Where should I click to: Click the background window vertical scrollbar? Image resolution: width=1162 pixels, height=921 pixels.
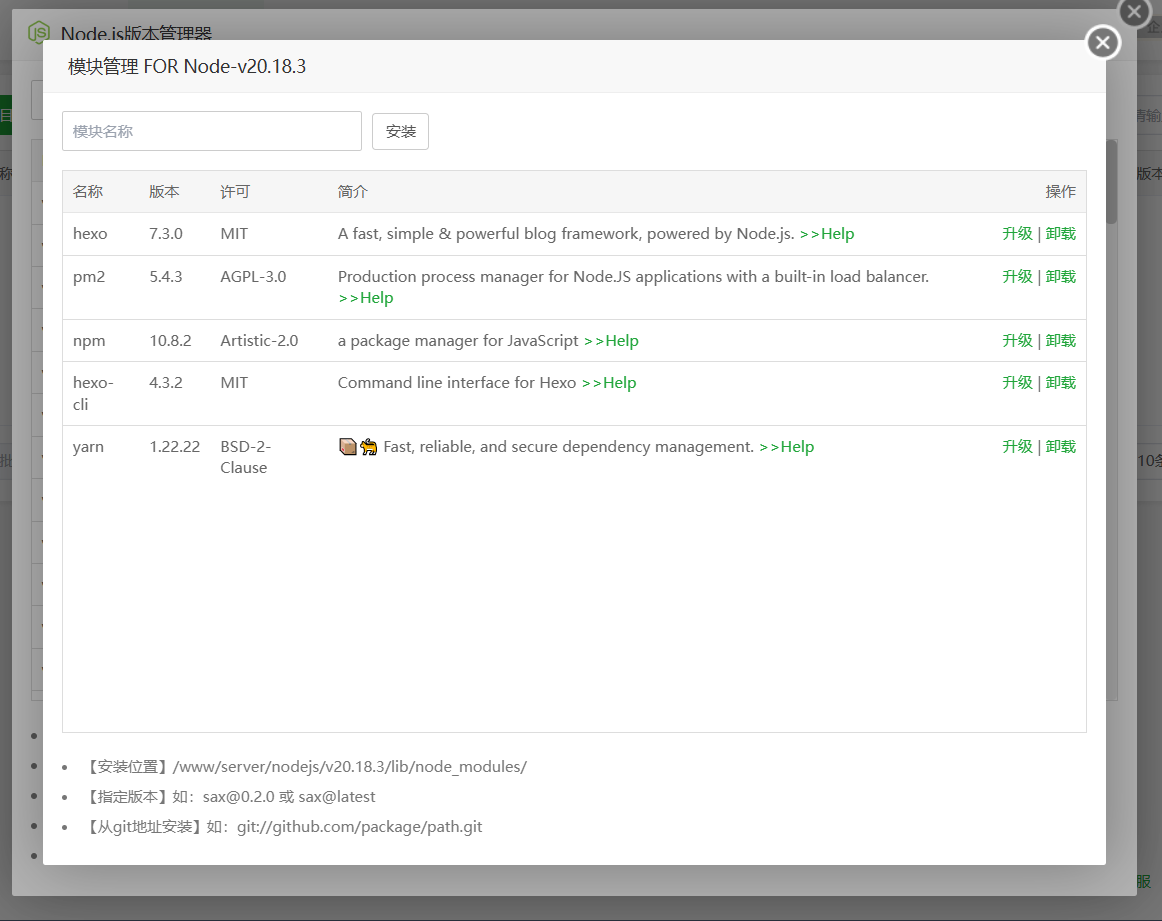1111,182
